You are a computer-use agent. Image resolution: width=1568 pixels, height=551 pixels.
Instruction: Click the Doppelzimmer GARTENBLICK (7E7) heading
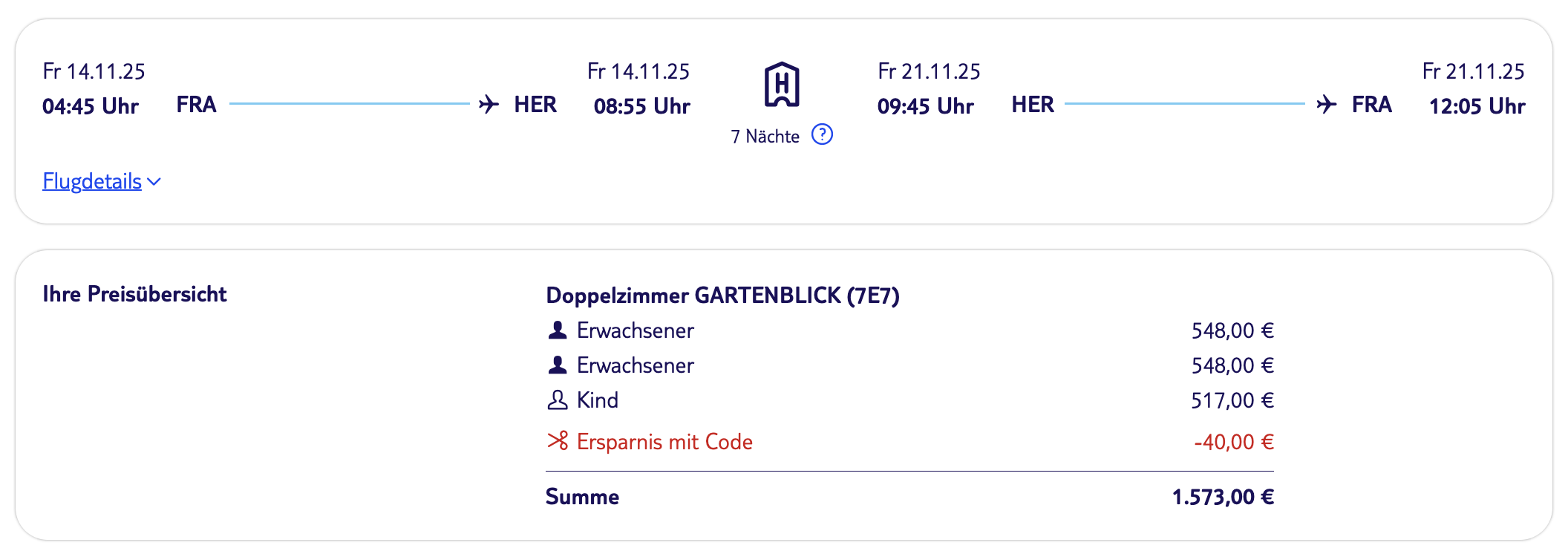click(x=722, y=296)
